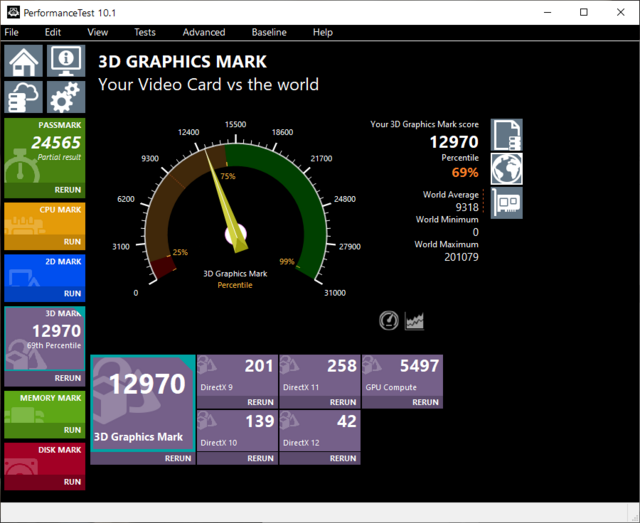Image resolution: width=640 pixels, height=523 pixels.
Task: Switch to the gauge view icon
Action: click(389, 320)
